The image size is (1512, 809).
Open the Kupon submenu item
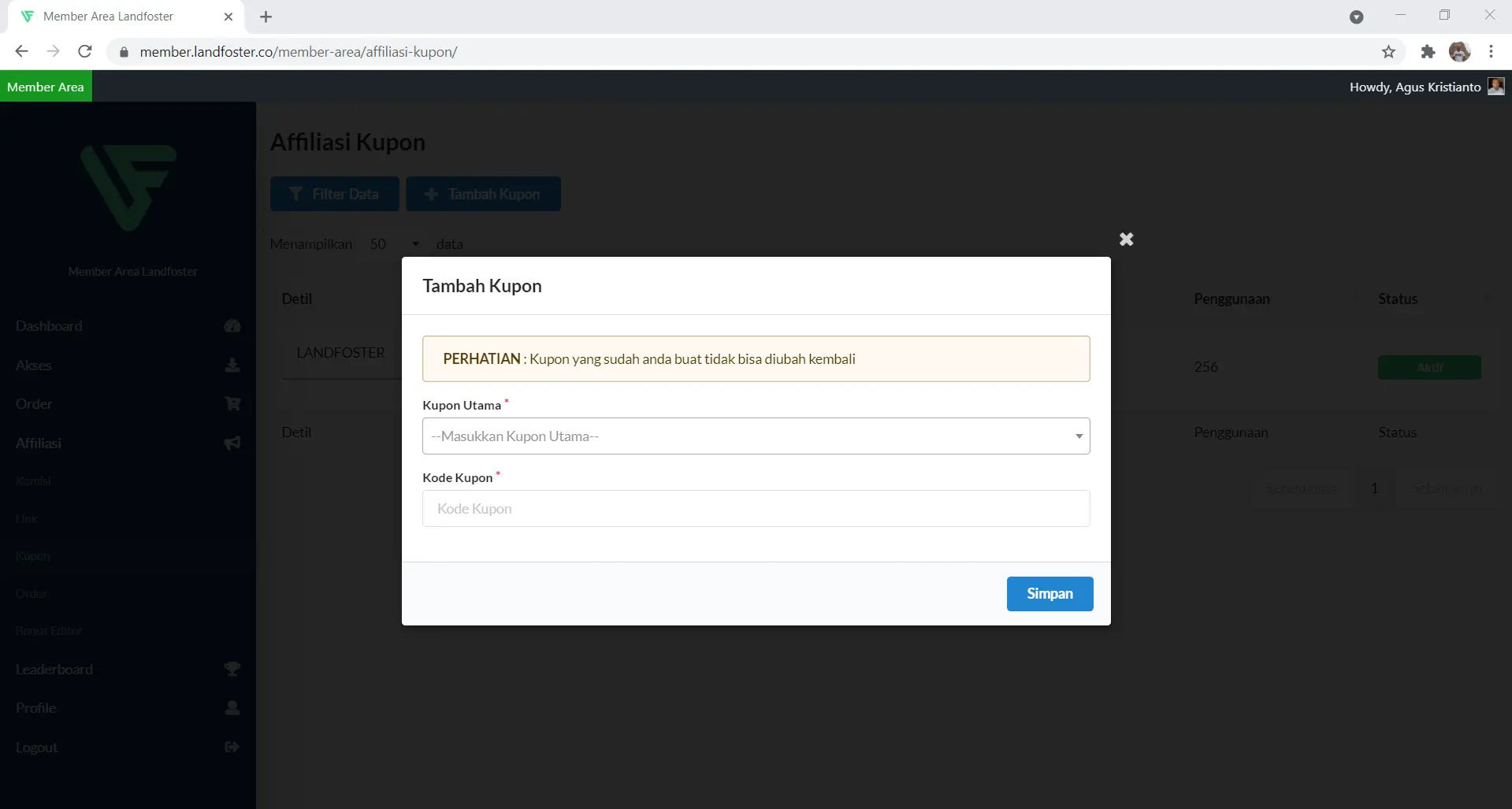pos(33,556)
